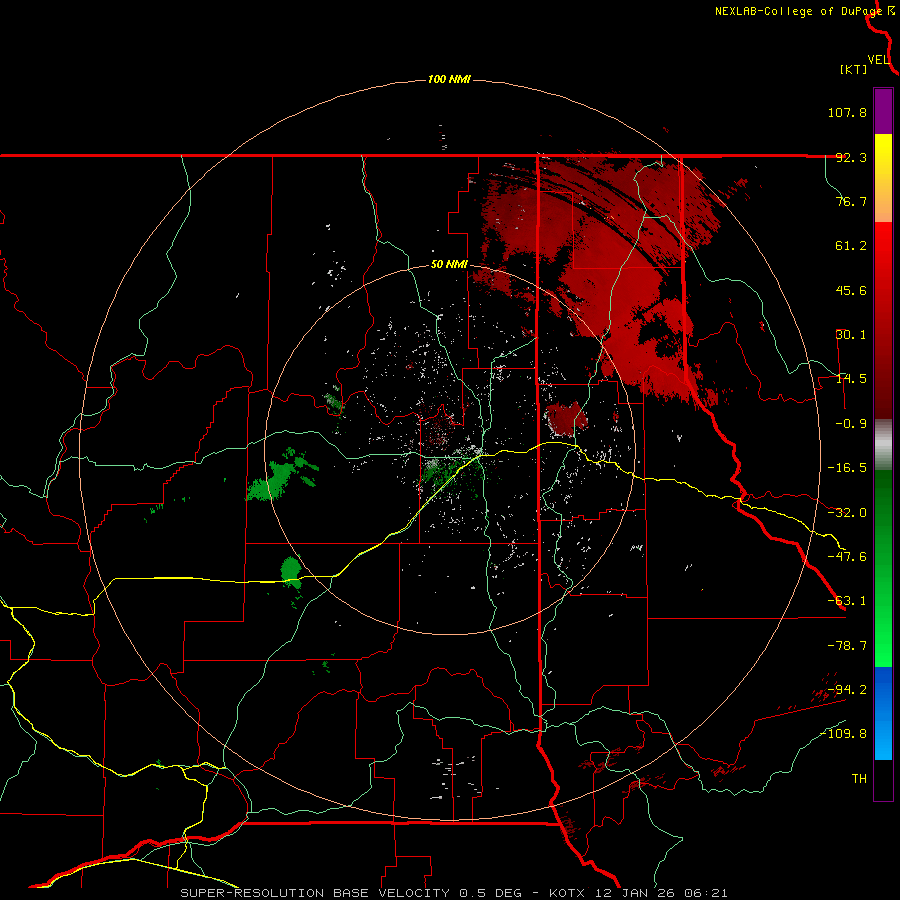Image resolution: width=900 pixels, height=900 pixels.
Task: Click the -32.0 velocity scale value
Action: pyautogui.click(x=847, y=513)
